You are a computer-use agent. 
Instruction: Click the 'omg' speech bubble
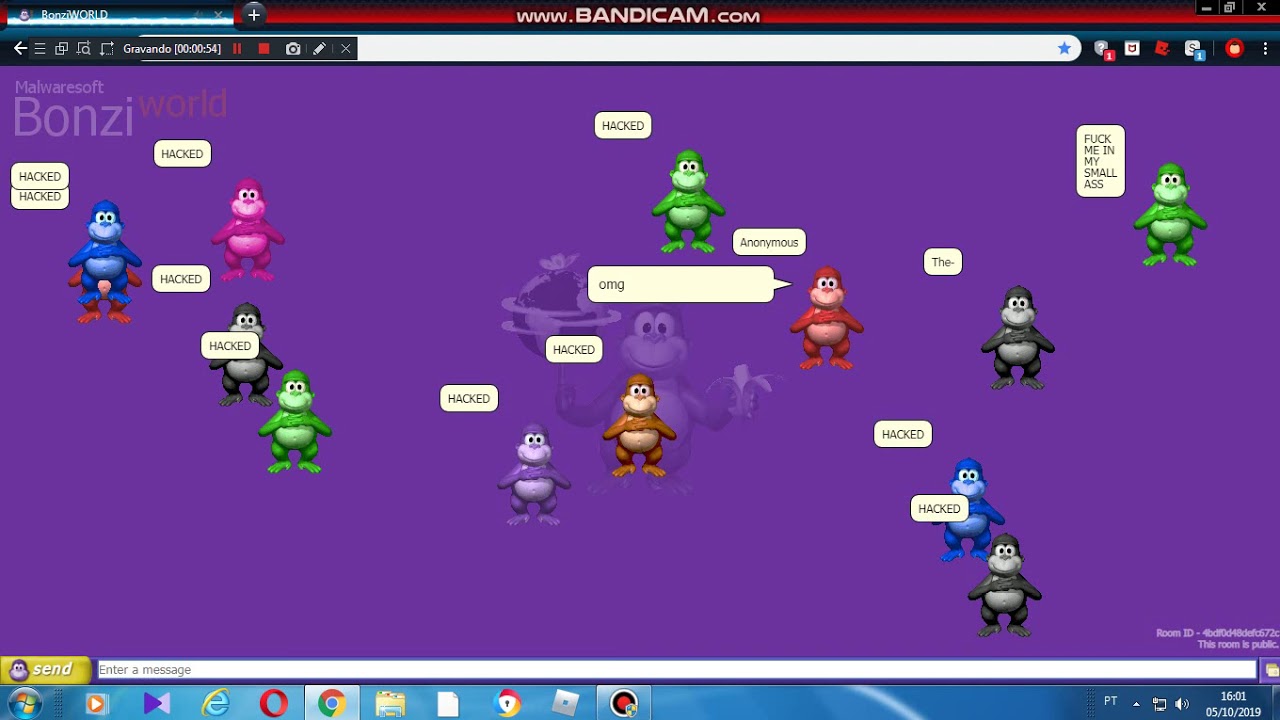681,284
